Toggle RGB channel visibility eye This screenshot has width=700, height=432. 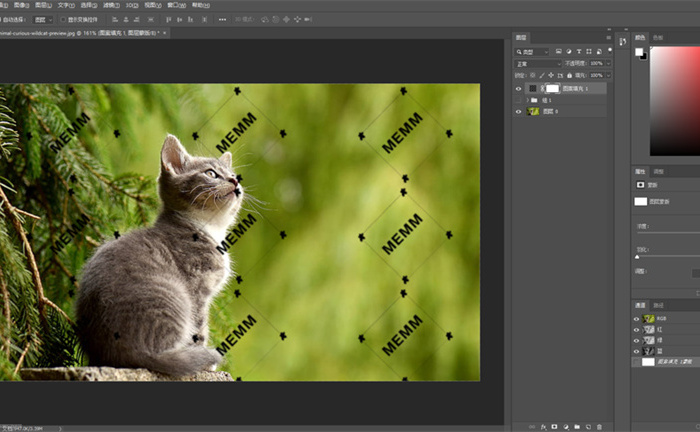[x=637, y=319]
